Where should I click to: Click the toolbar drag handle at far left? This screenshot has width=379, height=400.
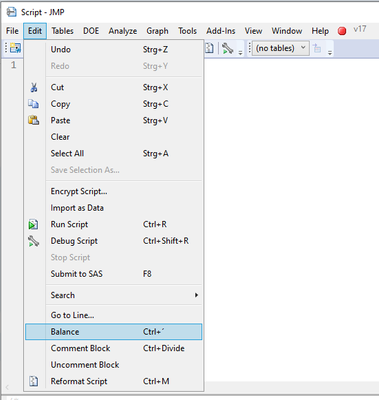point(6,48)
